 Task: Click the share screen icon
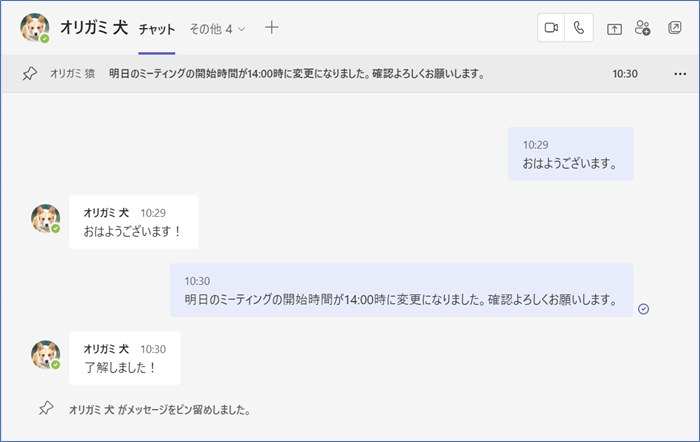614,29
